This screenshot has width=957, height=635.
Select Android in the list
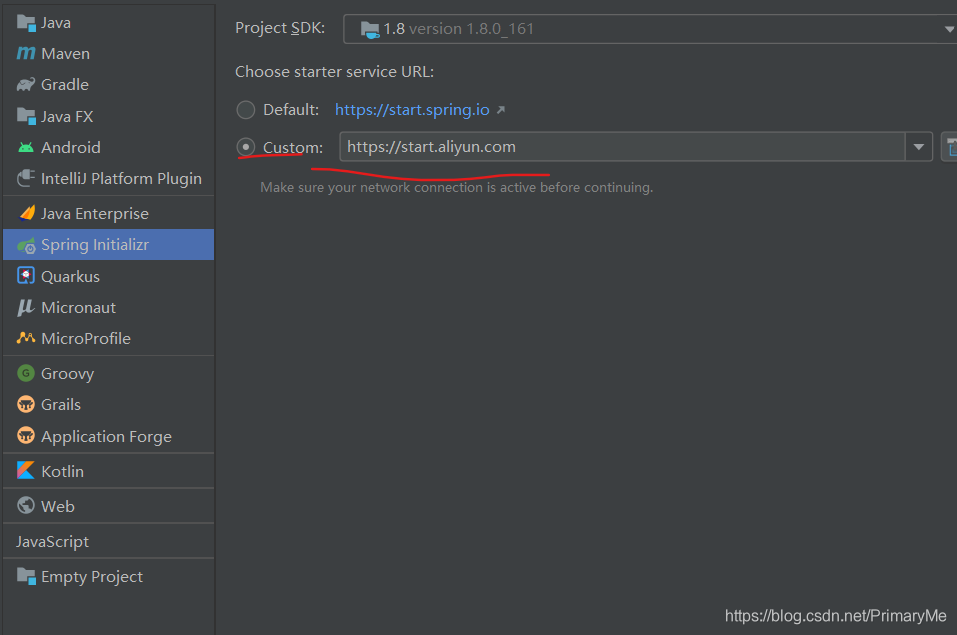pos(109,147)
